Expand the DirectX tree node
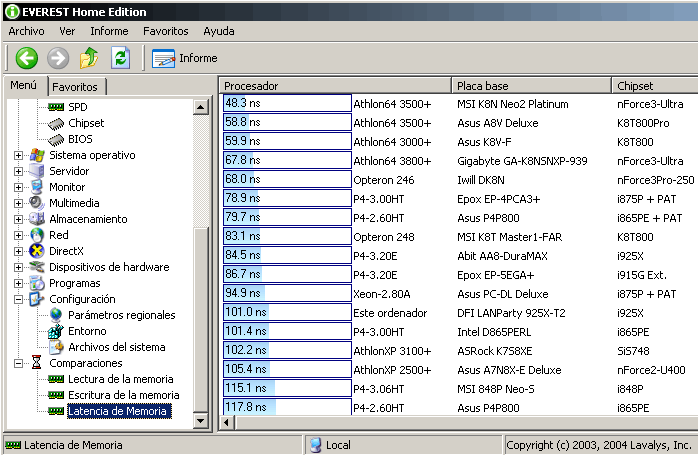The height and width of the screenshot is (455, 698). [18, 251]
